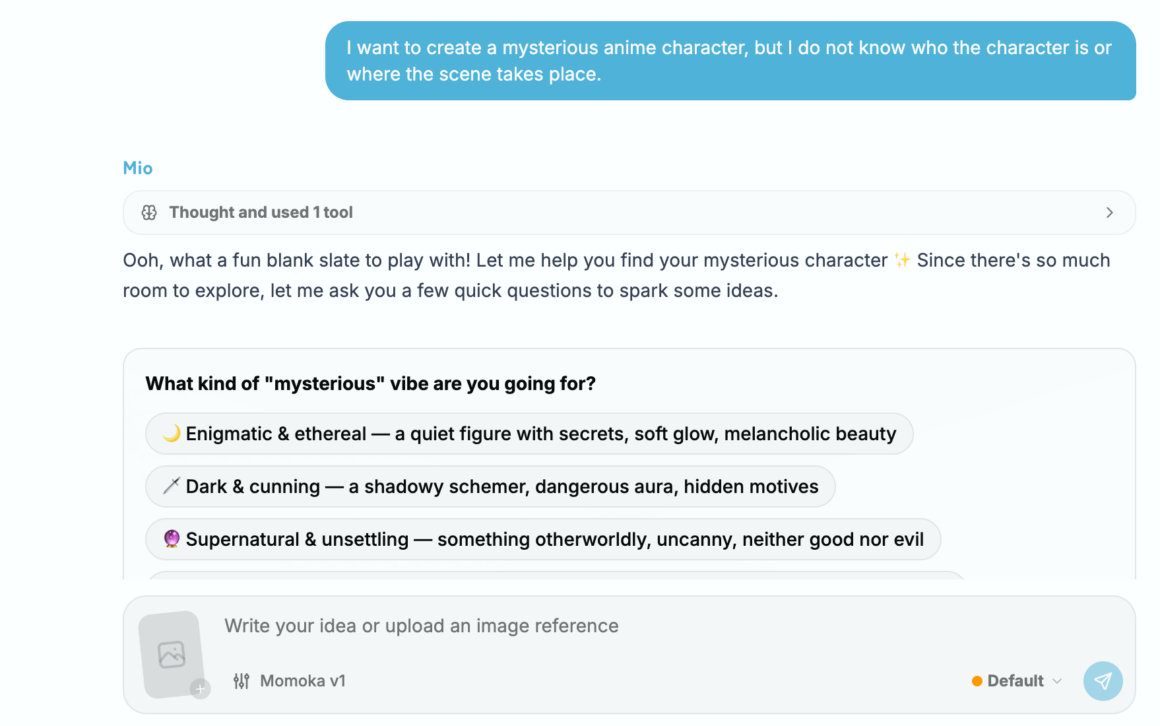The width and height of the screenshot is (1160, 726).
Task: Click the partially hidden fourth option pill
Action: click(x=556, y=575)
